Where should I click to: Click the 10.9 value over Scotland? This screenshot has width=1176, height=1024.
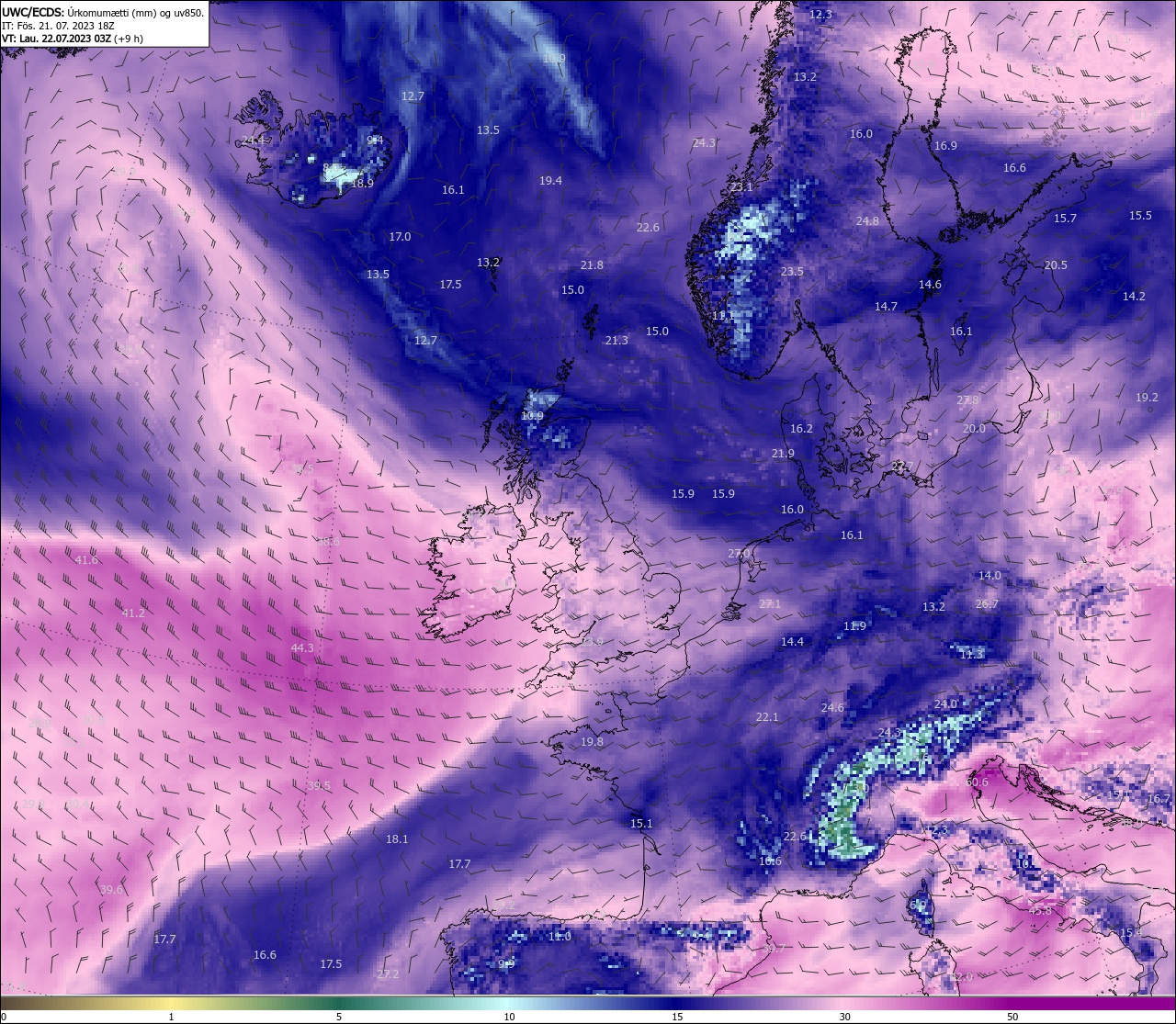pyautogui.click(x=532, y=415)
